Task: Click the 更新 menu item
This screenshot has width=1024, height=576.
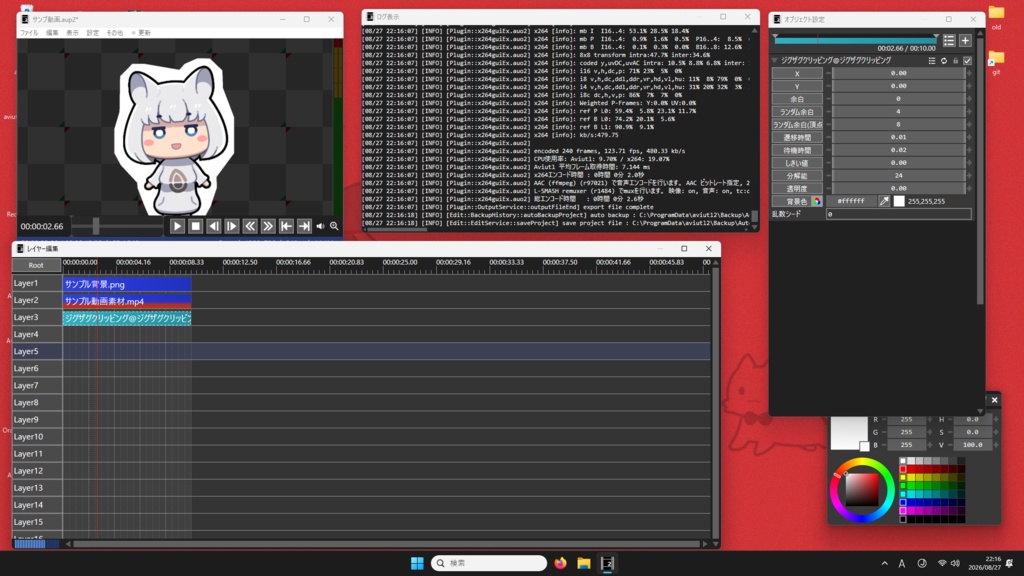Action: click(142, 33)
